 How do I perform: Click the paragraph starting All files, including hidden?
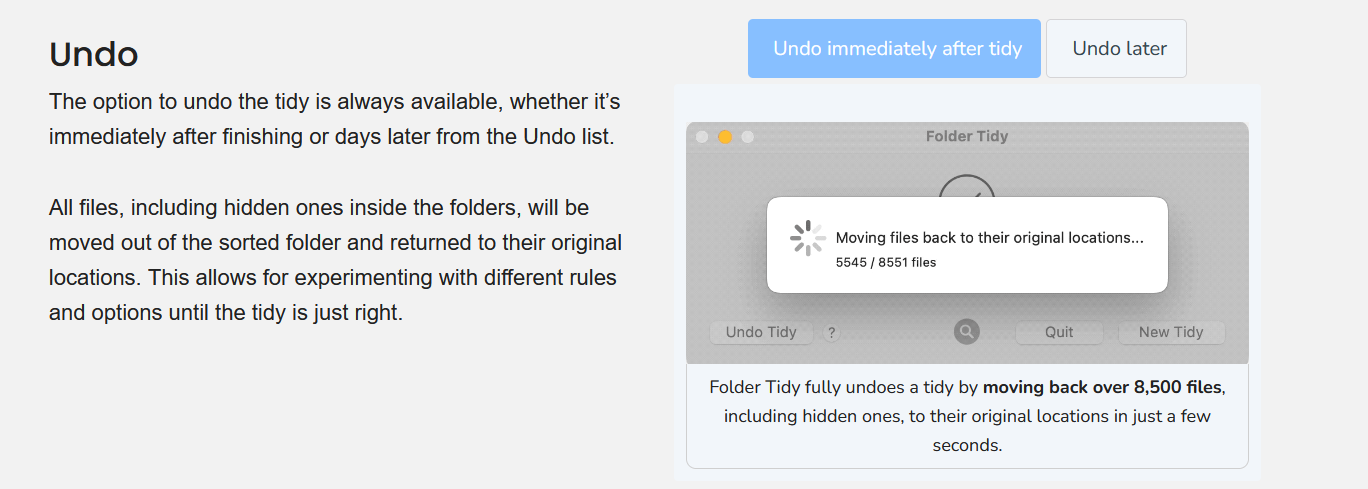[335, 260]
